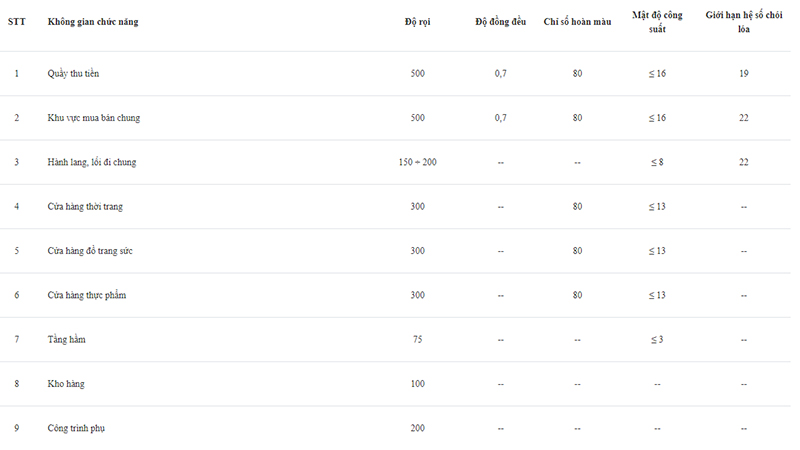Select the Độ rọi column header

click(417, 22)
